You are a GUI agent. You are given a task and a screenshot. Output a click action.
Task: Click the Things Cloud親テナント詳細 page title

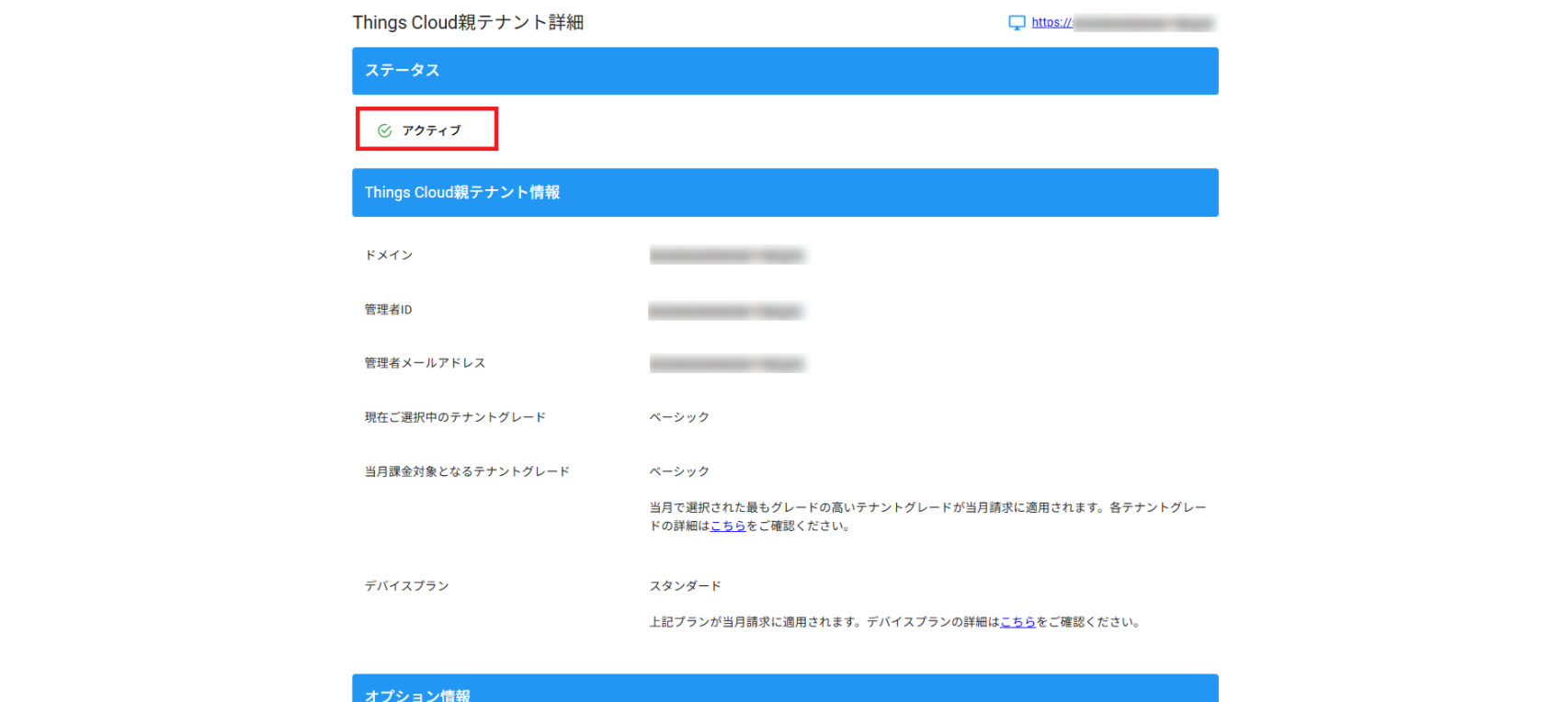[468, 23]
